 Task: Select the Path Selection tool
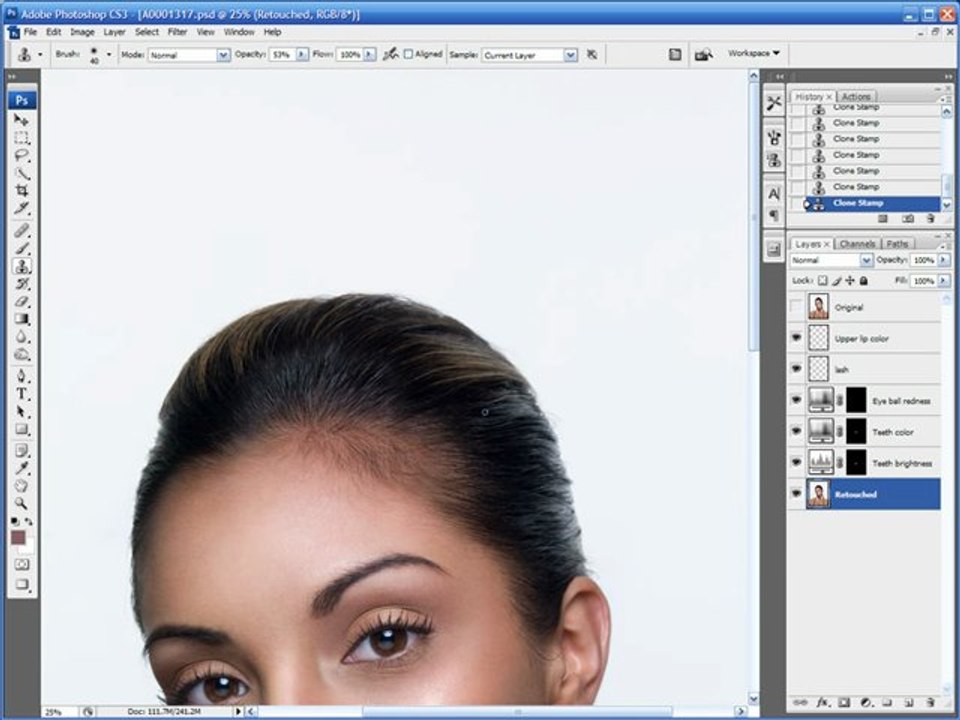tap(21, 411)
